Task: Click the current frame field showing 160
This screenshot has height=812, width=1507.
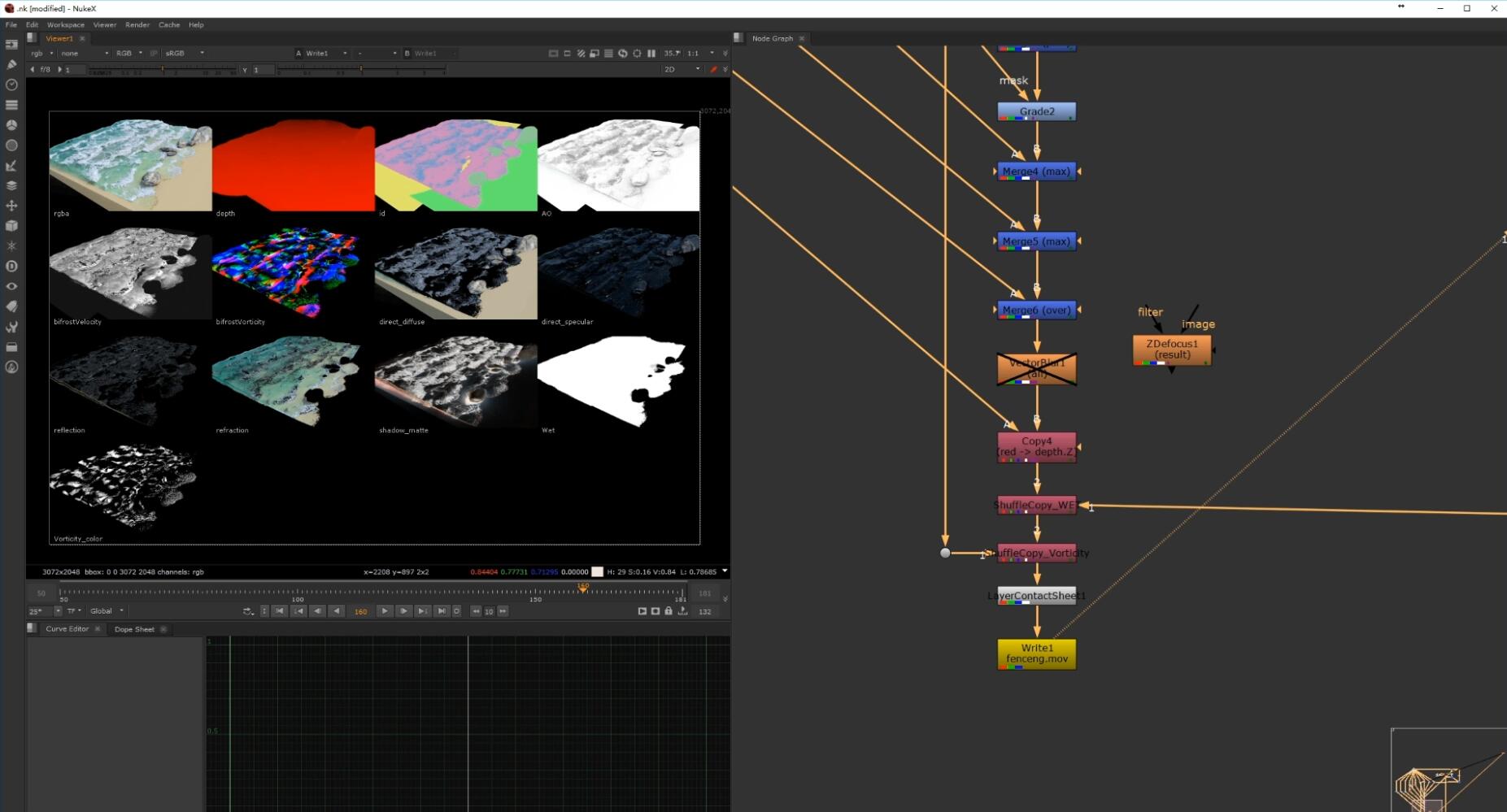Action: (360, 611)
